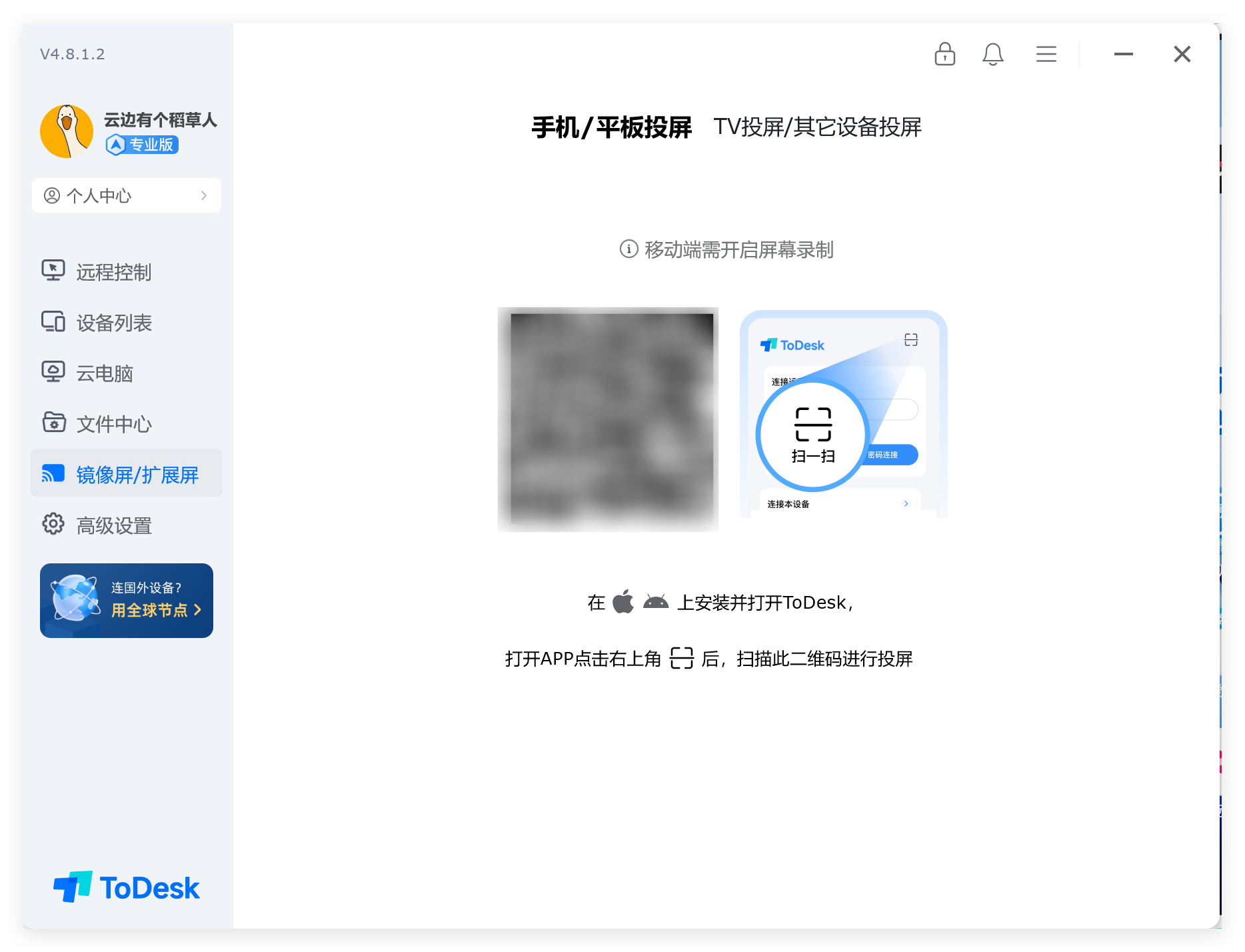Screen dimensions: 1245x952
Task: Click the 连国外设备? text
Action: (x=146, y=587)
